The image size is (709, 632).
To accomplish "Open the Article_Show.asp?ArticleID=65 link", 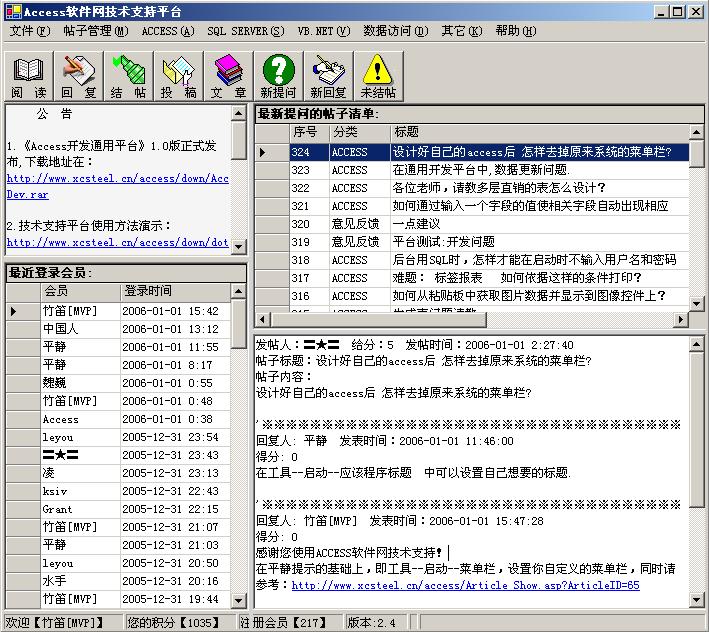I will 465,585.
